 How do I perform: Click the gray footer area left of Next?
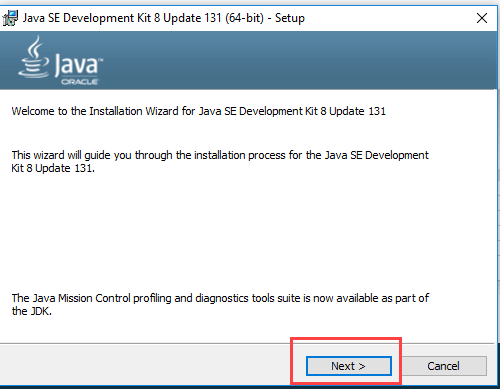[x=145, y=365]
